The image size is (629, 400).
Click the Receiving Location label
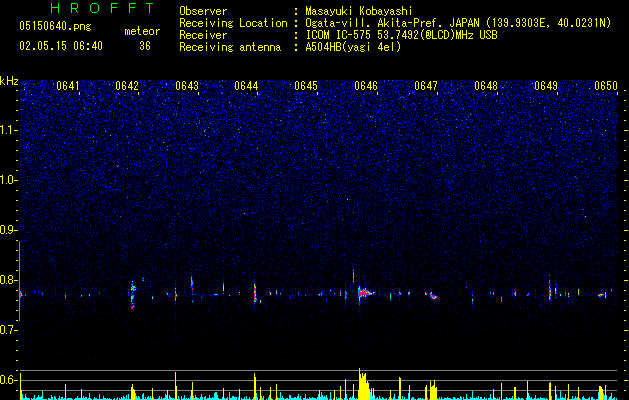coord(233,23)
